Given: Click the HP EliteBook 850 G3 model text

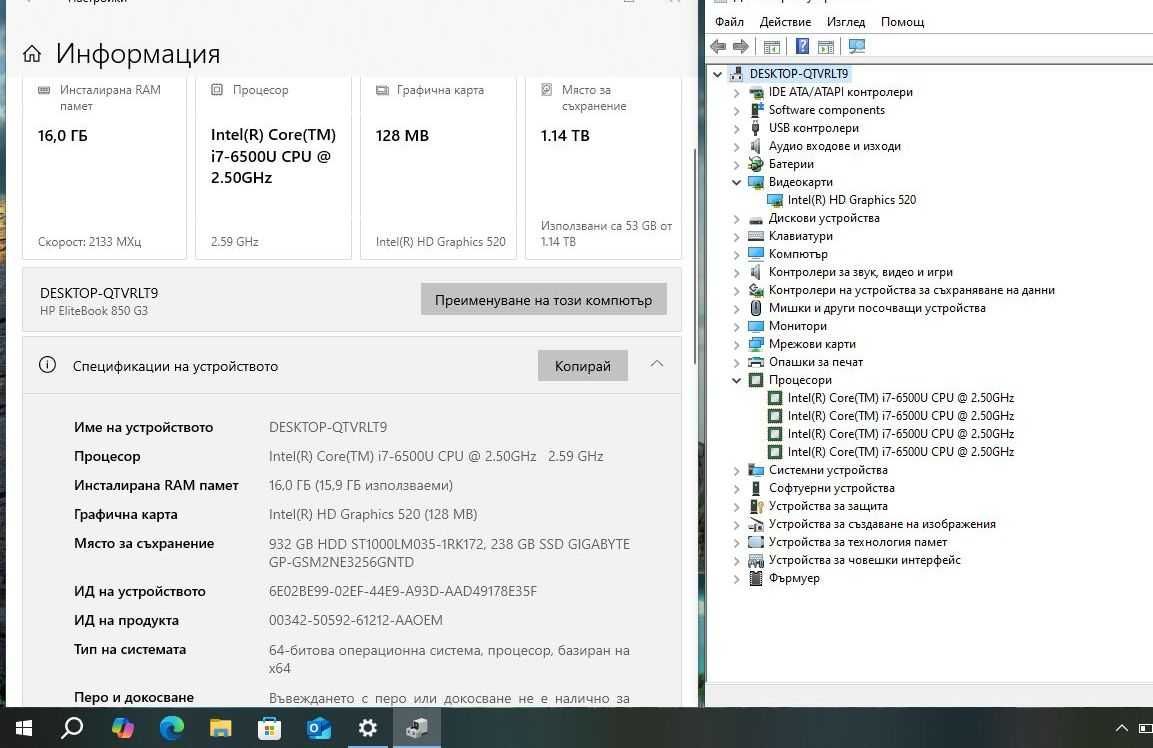Looking at the screenshot, I should (x=93, y=310).
